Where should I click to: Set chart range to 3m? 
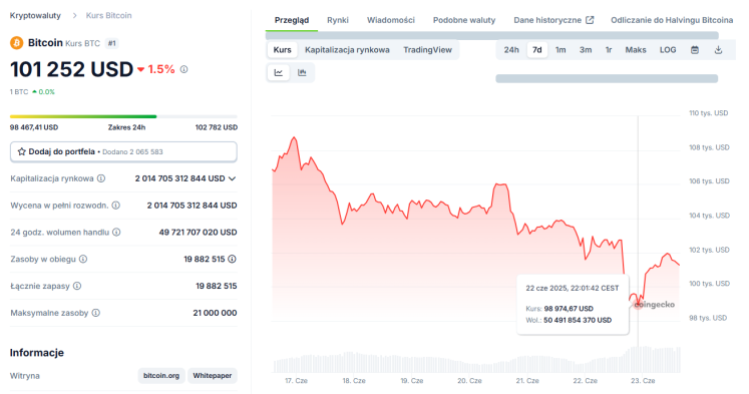(x=586, y=50)
